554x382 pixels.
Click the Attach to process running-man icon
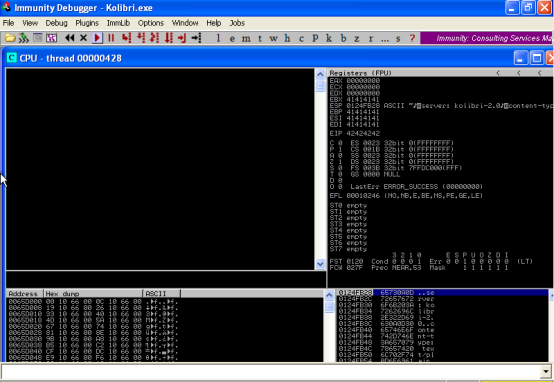coord(24,38)
